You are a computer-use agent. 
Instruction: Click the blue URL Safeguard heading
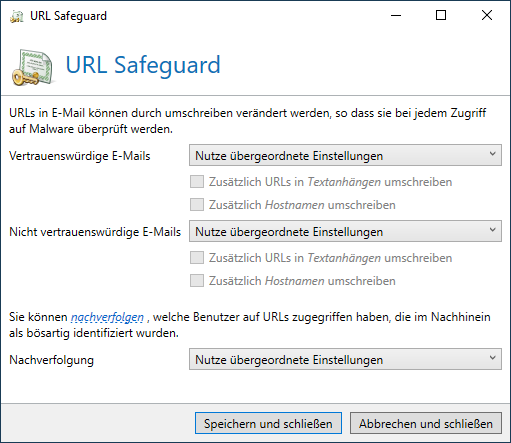[x=143, y=65]
